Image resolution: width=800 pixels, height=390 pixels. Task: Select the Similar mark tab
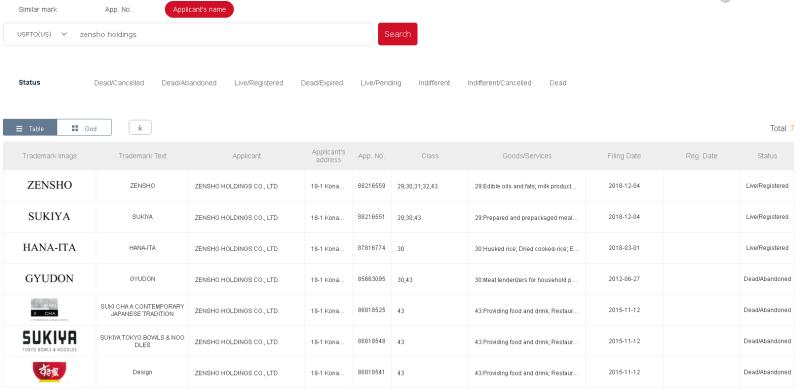tap(38, 10)
